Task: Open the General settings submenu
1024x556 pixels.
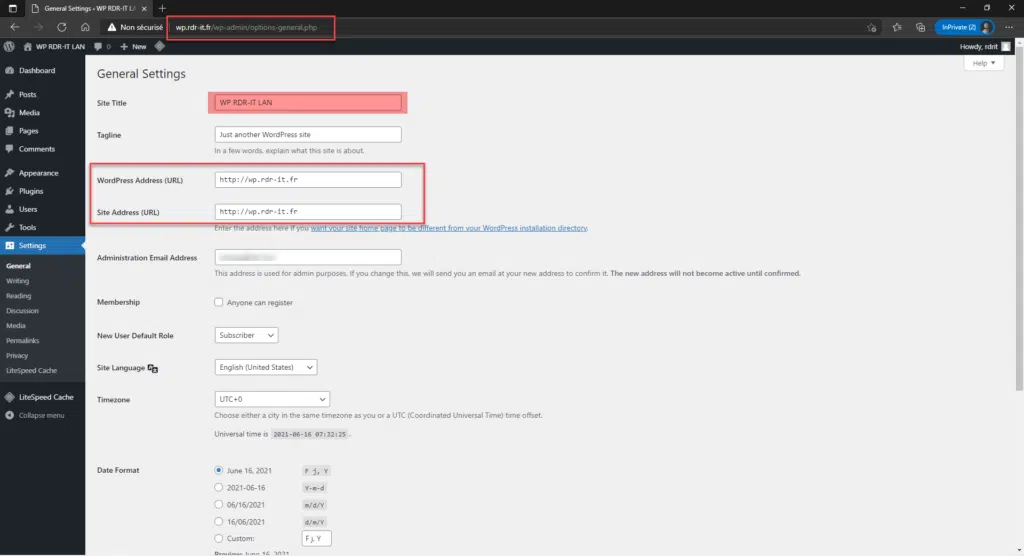Action: click(x=18, y=266)
